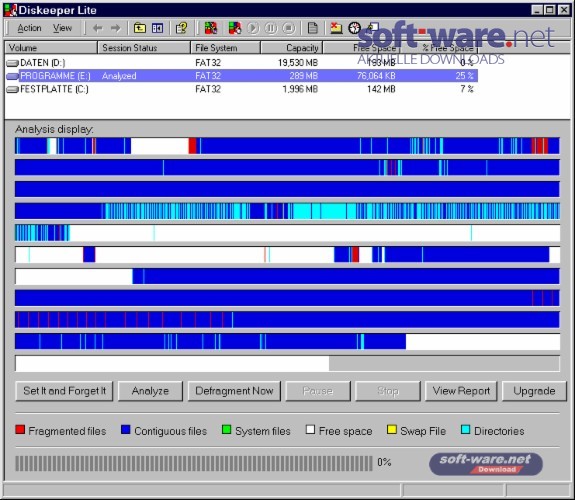Click the greyed Stop button
This screenshot has height=500, width=575.
[x=388, y=391]
